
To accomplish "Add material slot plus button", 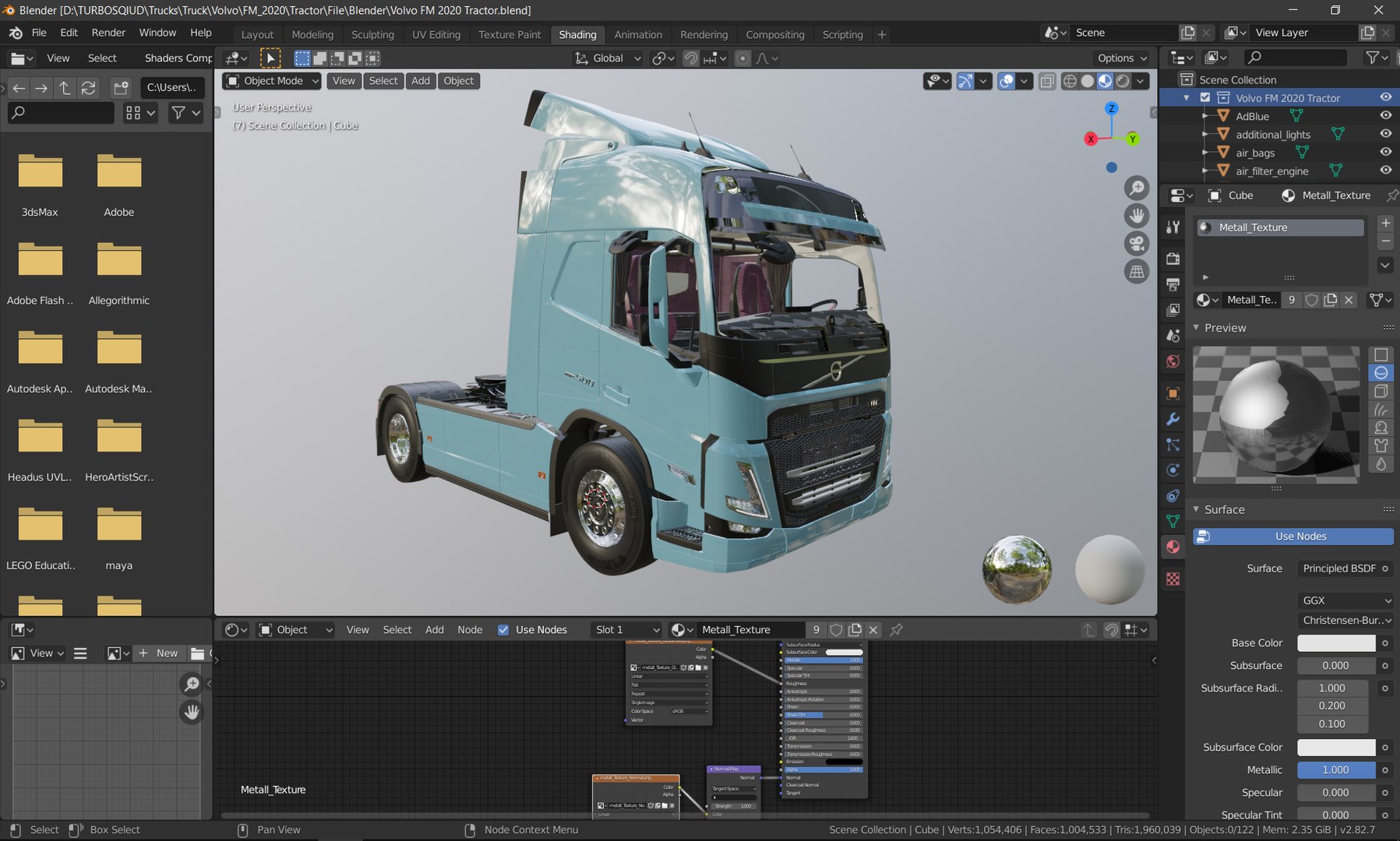I will click(x=1385, y=223).
